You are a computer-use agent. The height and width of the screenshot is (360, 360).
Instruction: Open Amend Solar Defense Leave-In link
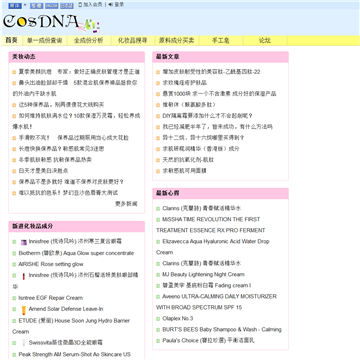click(66, 309)
